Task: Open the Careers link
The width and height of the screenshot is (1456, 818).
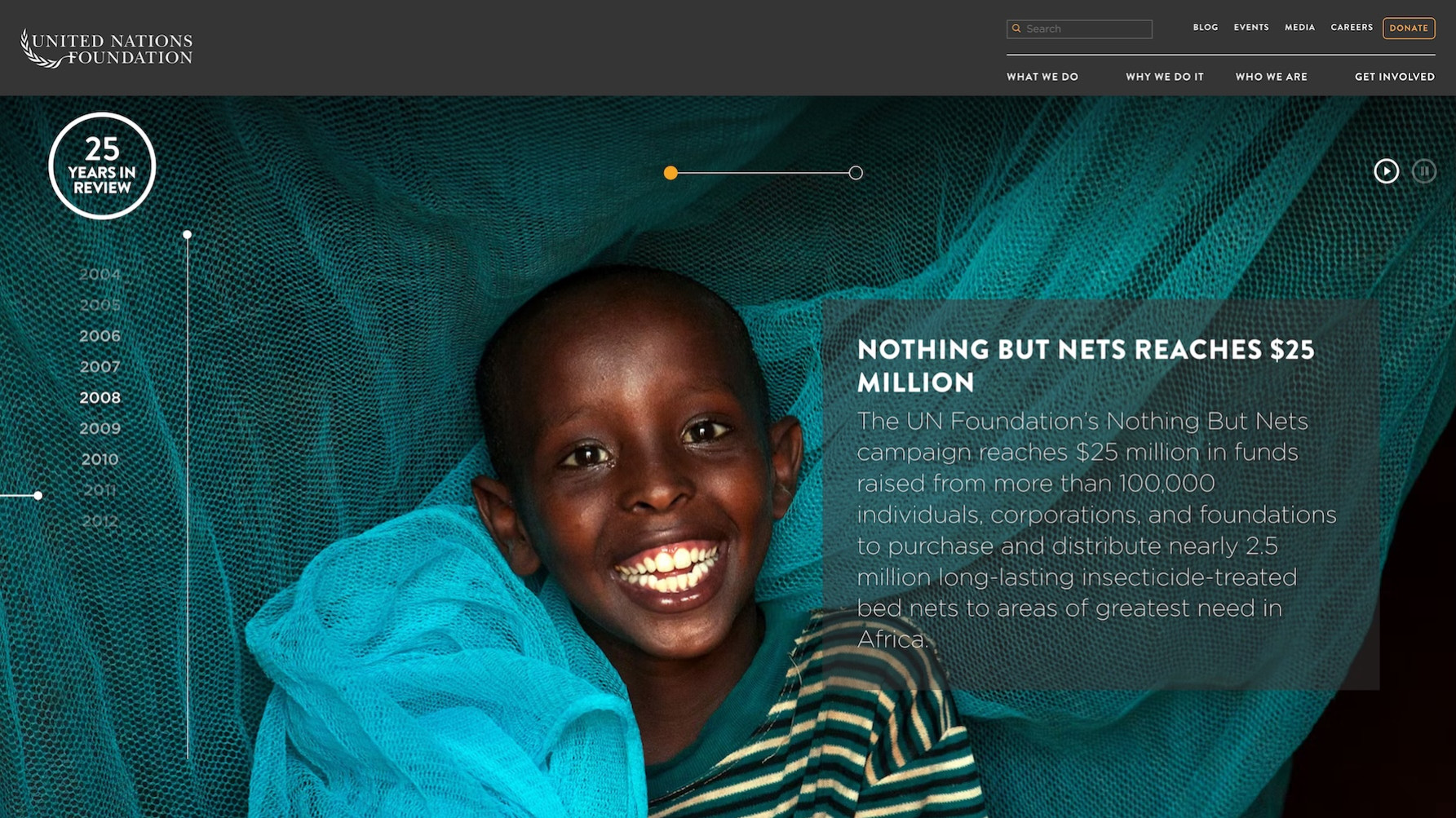Action: [x=1352, y=28]
